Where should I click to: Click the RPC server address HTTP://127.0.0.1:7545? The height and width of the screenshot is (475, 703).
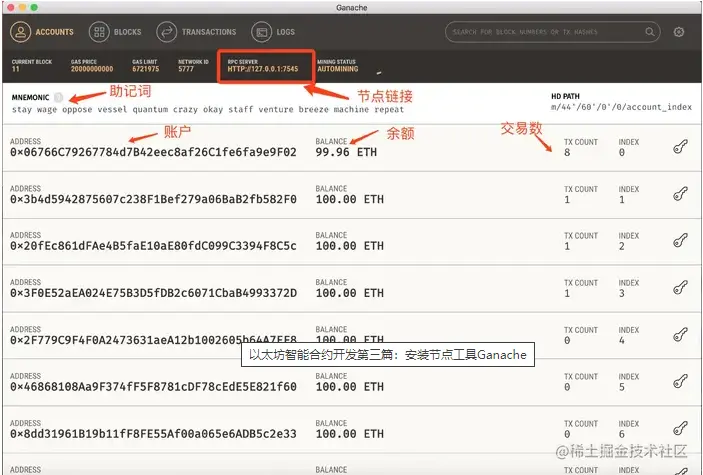(263, 69)
